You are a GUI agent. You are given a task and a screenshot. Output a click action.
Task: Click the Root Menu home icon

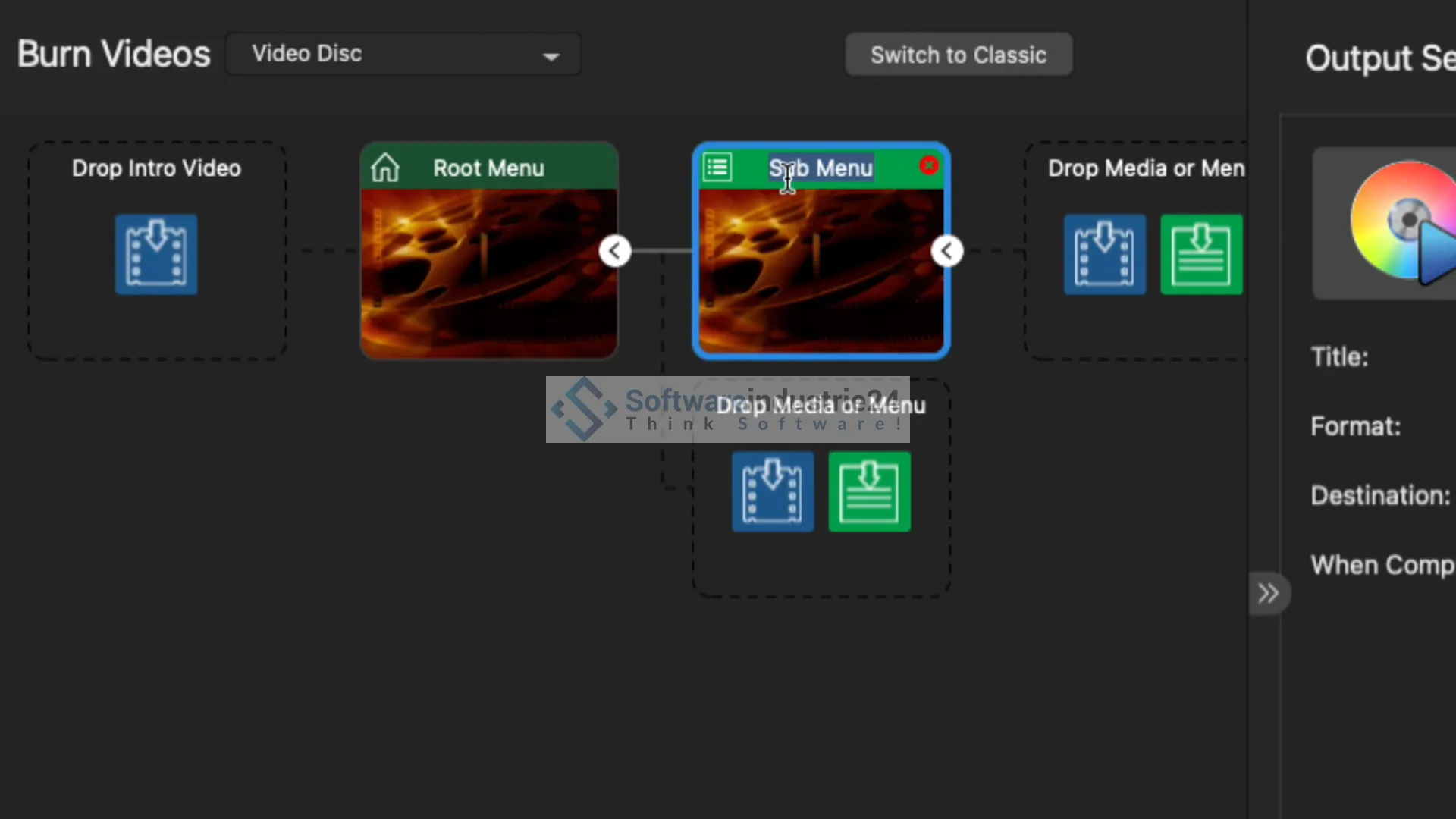click(x=385, y=168)
